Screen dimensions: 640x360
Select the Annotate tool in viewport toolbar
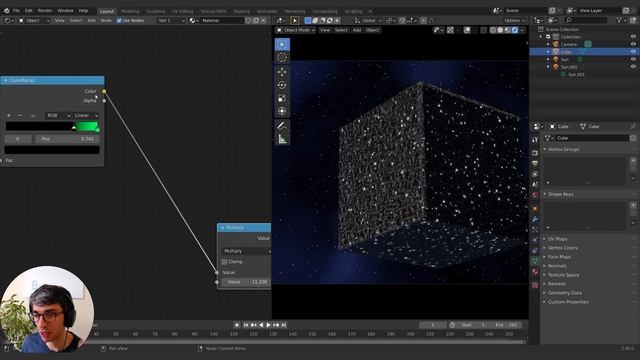pos(282,126)
